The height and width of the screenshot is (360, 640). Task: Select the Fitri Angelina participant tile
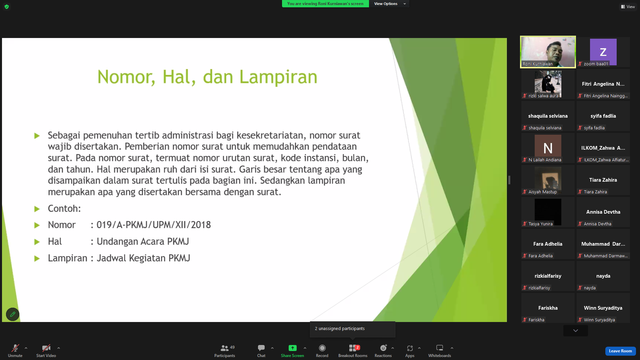click(x=603, y=84)
